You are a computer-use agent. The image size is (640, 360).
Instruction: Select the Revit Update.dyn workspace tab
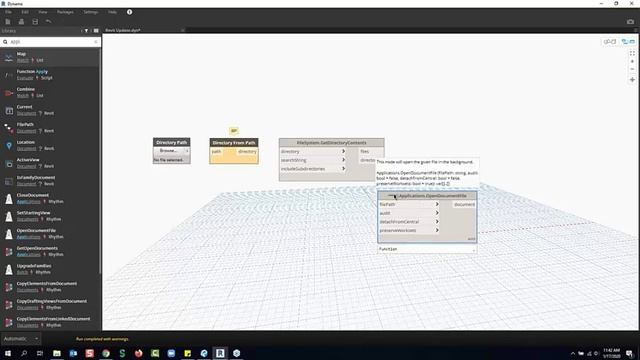[123, 30]
